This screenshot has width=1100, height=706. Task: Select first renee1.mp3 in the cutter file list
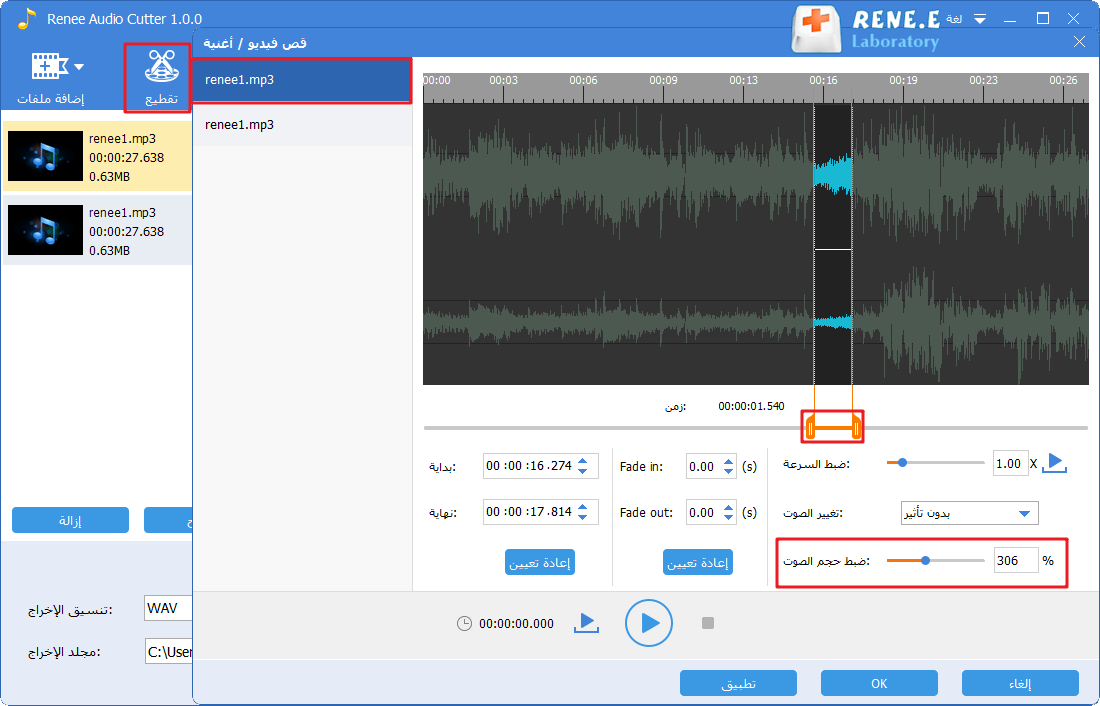(302, 80)
